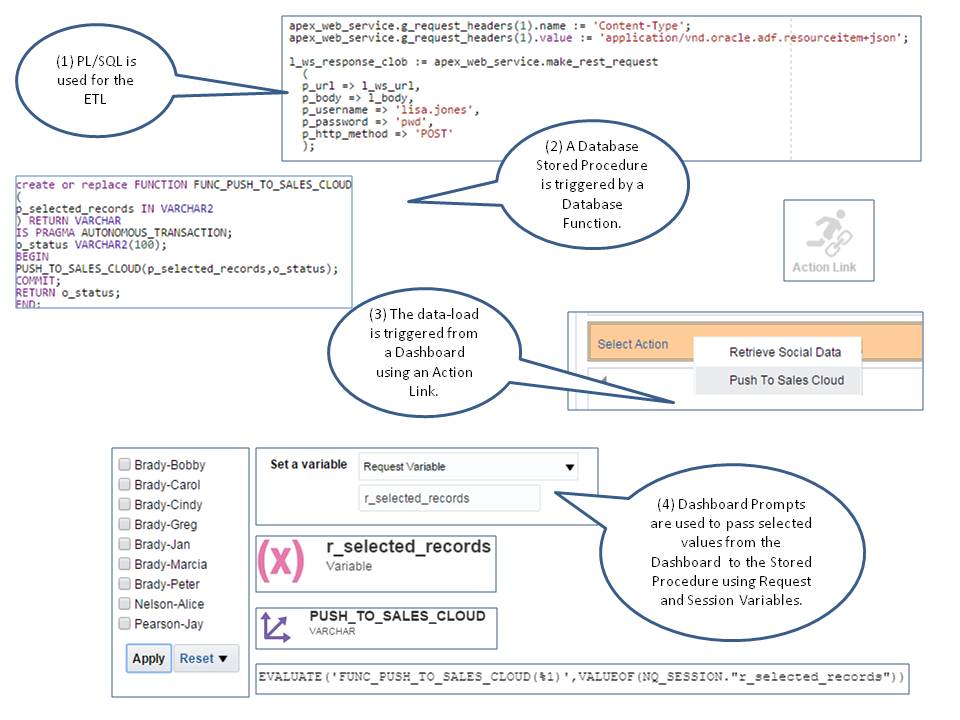Select the r_selected_records Variable tile

coord(408,555)
